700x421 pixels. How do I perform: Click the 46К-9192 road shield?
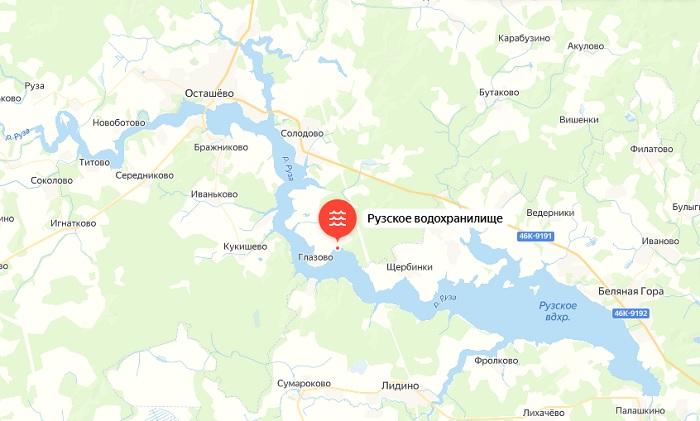pos(630,313)
